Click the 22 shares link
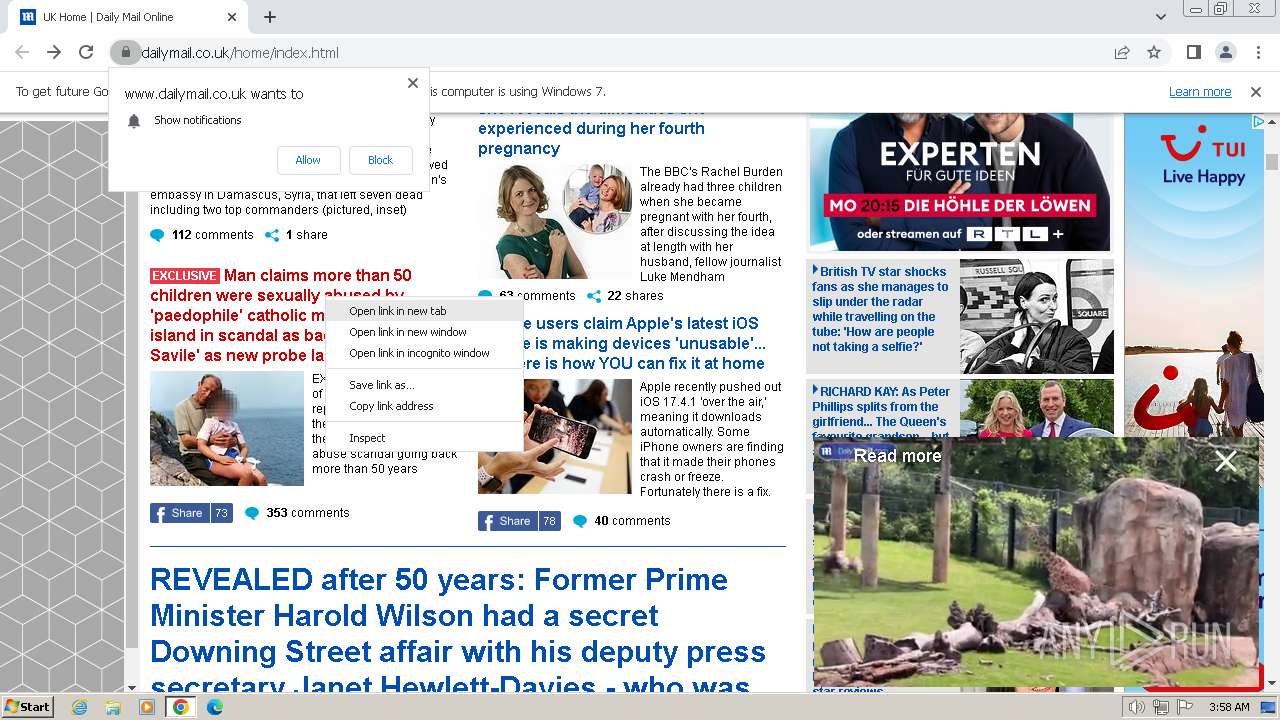Image resolution: width=1280 pixels, height=720 pixels. [634, 296]
